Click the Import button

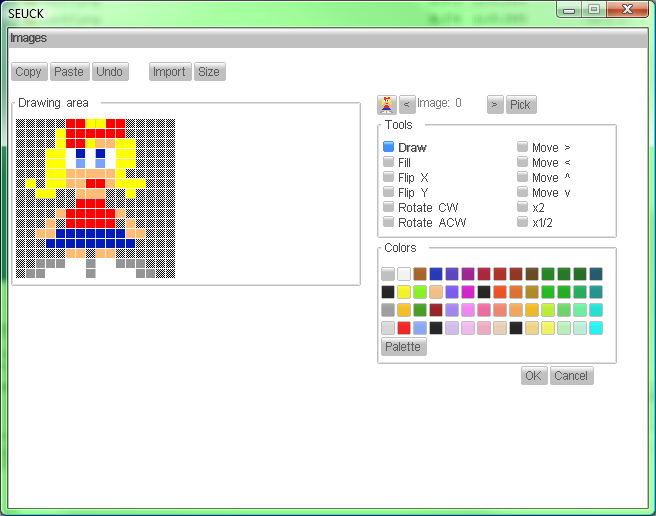point(170,72)
